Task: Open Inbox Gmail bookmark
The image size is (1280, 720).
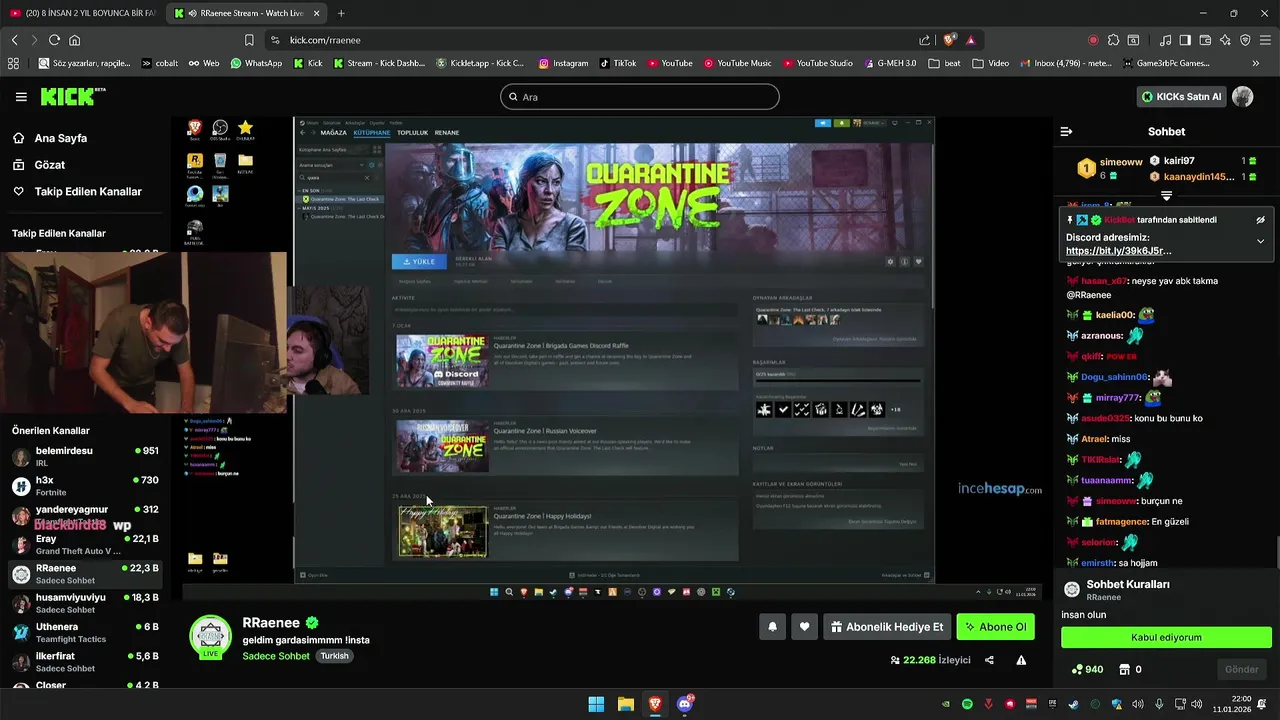Action: point(1065,63)
